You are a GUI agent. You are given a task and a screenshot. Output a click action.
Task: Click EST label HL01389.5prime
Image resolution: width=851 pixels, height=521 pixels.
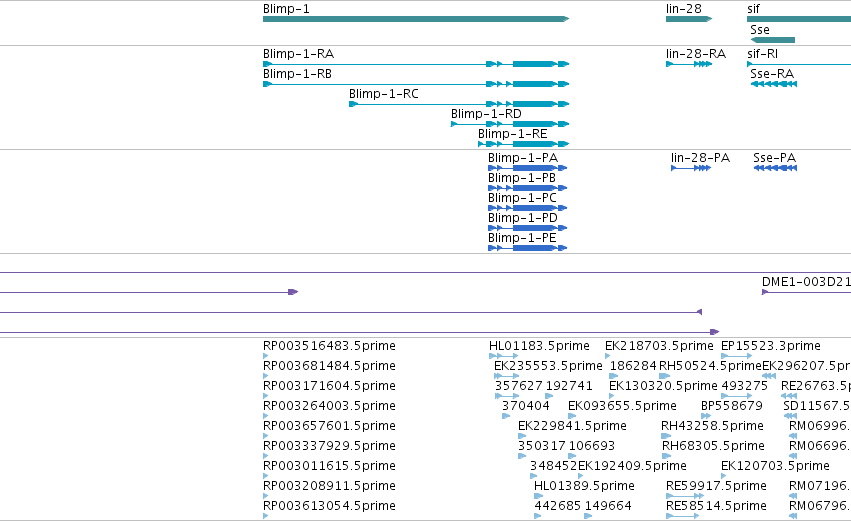click(584, 487)
